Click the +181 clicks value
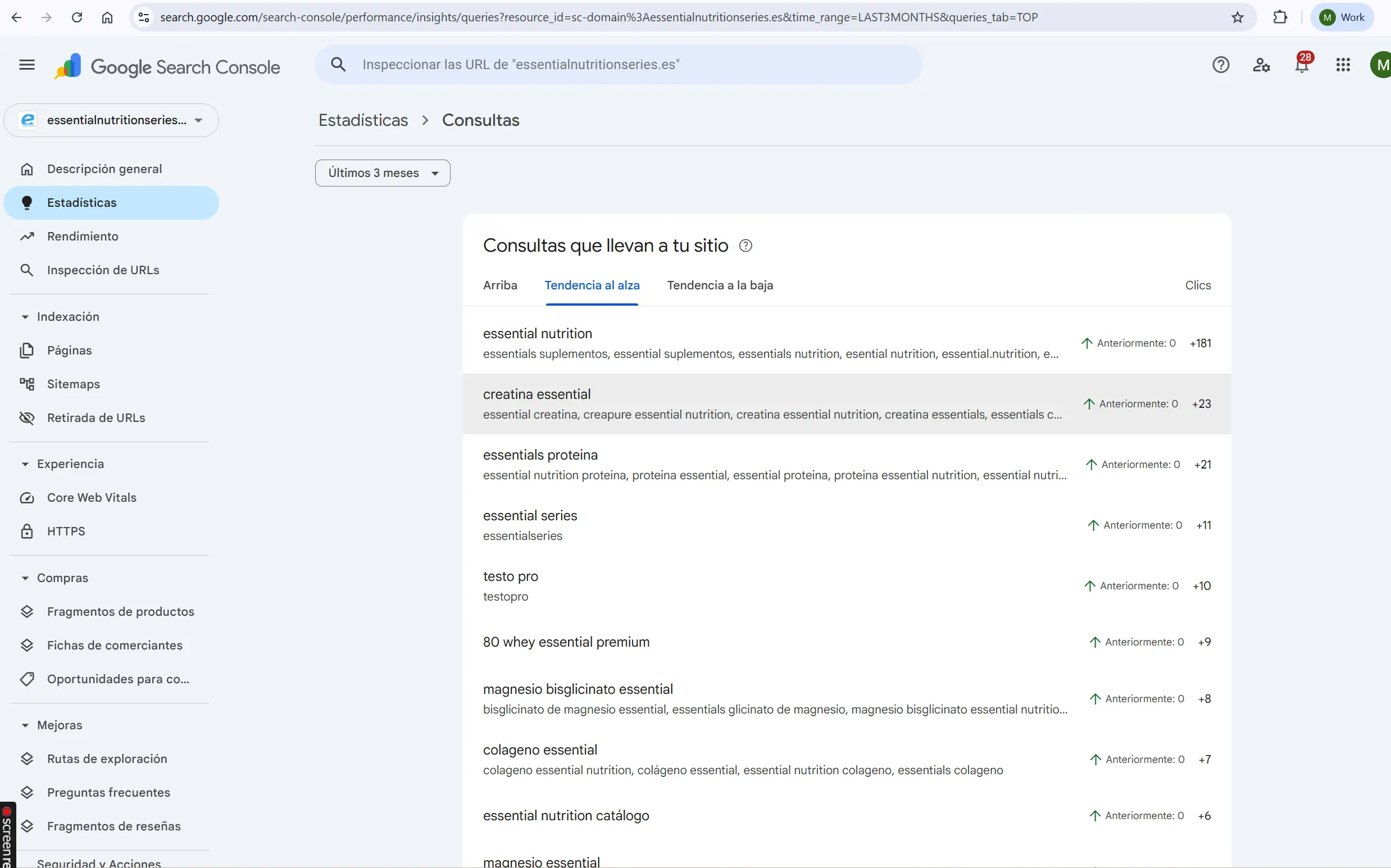The height and width of the screenshot is (868, 1391). click(x=1200, y=343)
